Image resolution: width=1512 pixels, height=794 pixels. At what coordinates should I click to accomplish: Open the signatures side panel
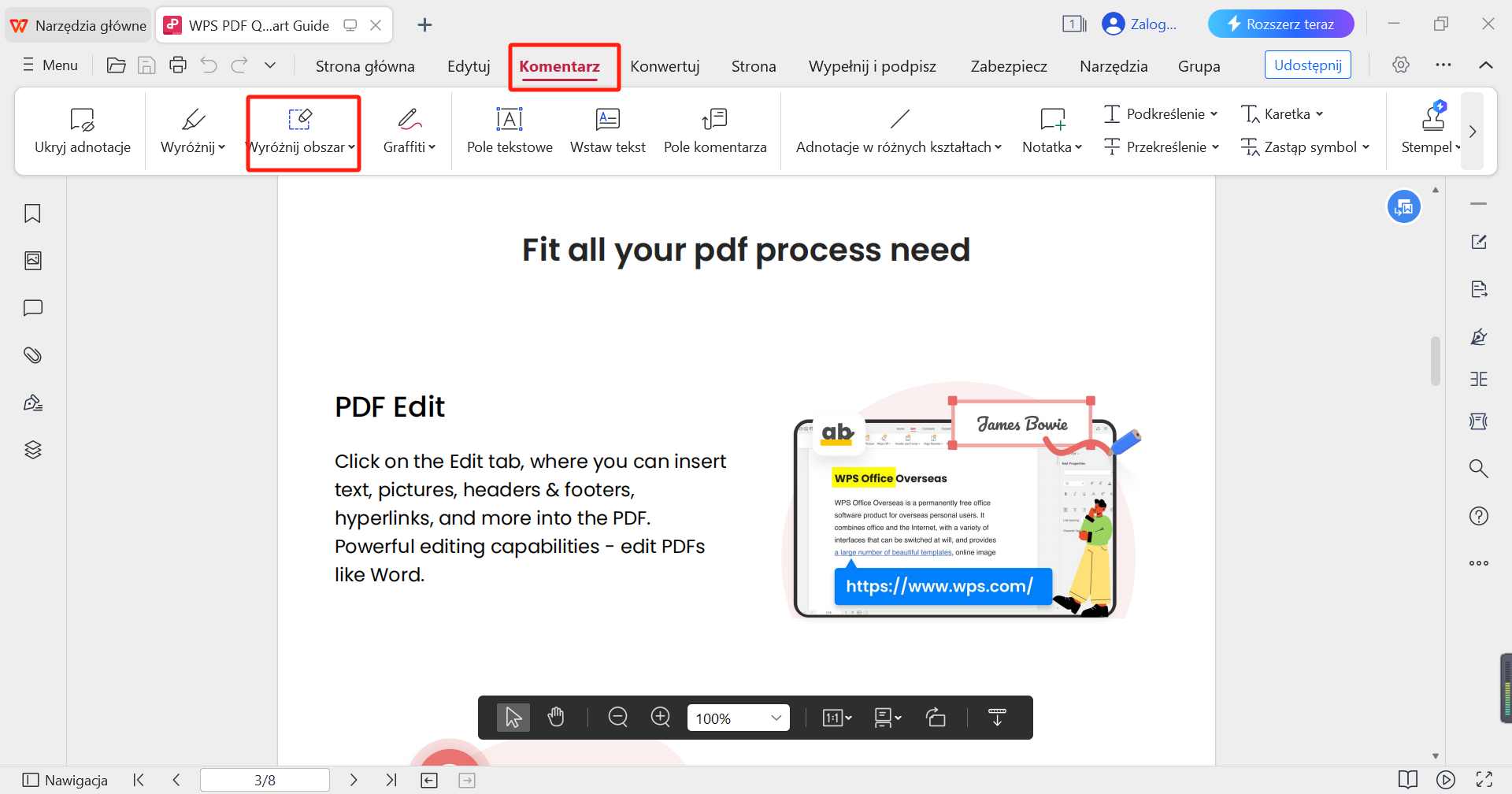click(32, 403)
